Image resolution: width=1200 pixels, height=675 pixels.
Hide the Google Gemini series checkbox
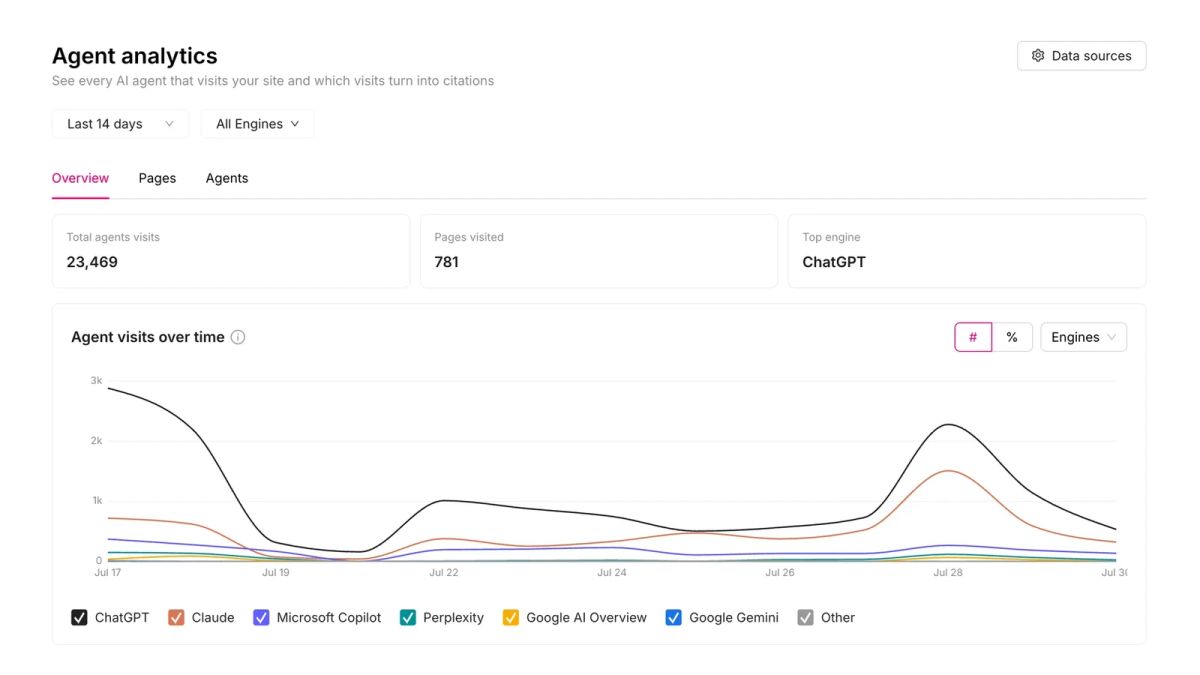click(674, 617)
